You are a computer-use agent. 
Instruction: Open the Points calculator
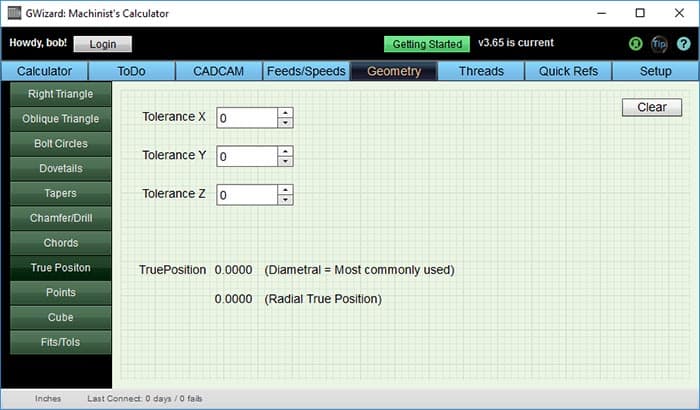pos(61,293)
